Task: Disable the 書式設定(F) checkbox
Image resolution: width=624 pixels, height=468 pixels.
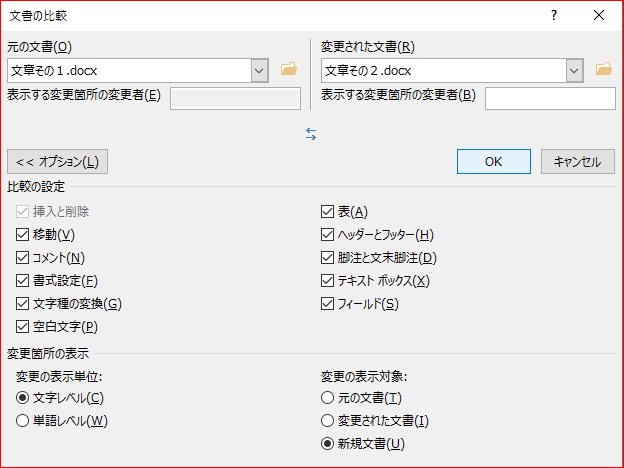Action: coord(22,281)
